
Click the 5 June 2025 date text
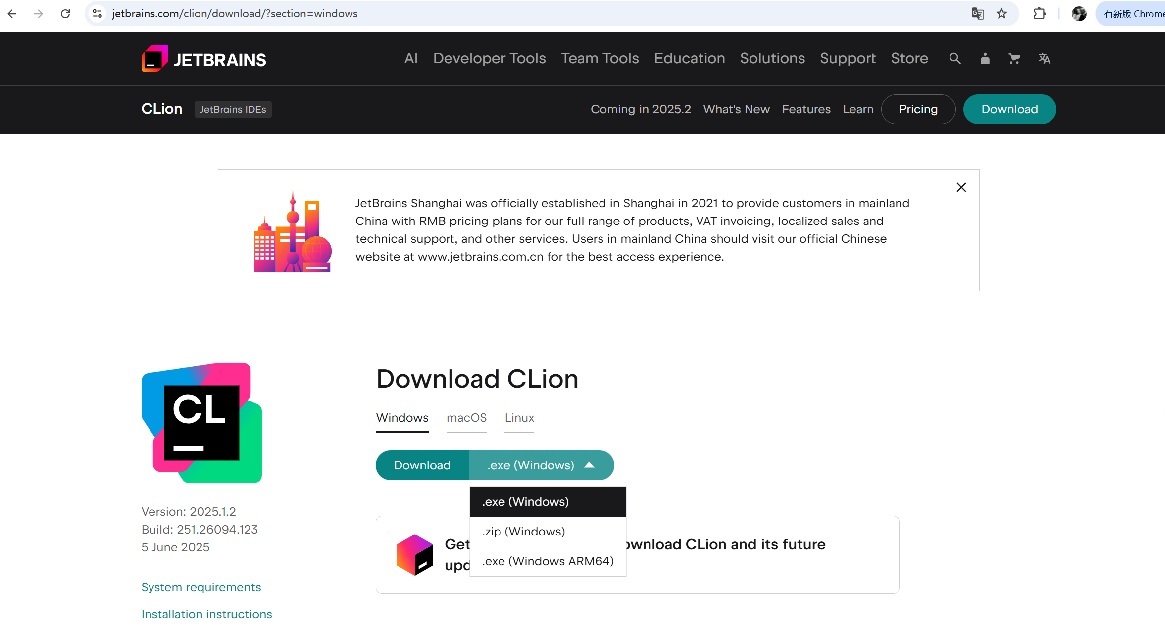coord(175,547)
